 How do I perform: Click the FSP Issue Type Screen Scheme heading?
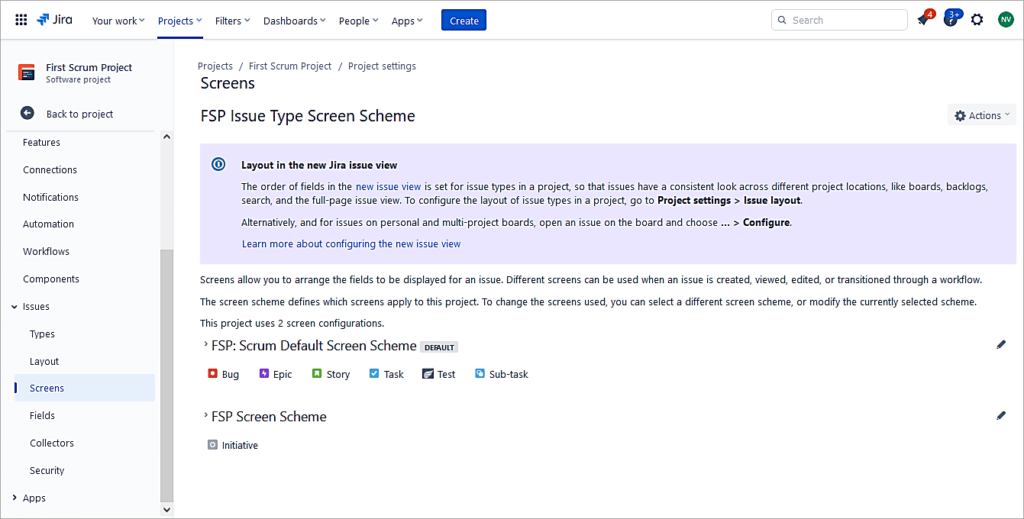(x=308, y=116)
